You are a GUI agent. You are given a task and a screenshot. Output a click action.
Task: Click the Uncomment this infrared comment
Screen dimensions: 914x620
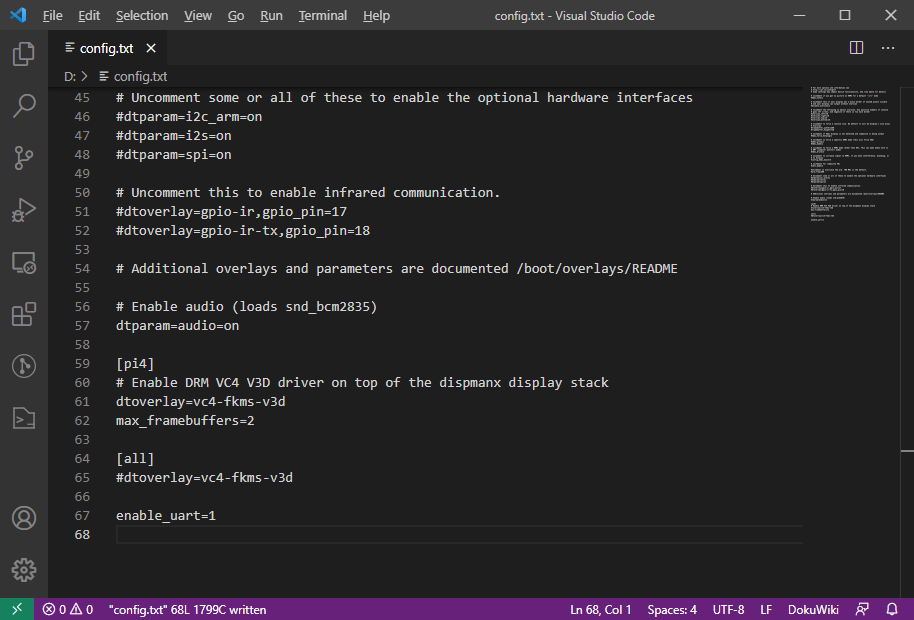308,192
